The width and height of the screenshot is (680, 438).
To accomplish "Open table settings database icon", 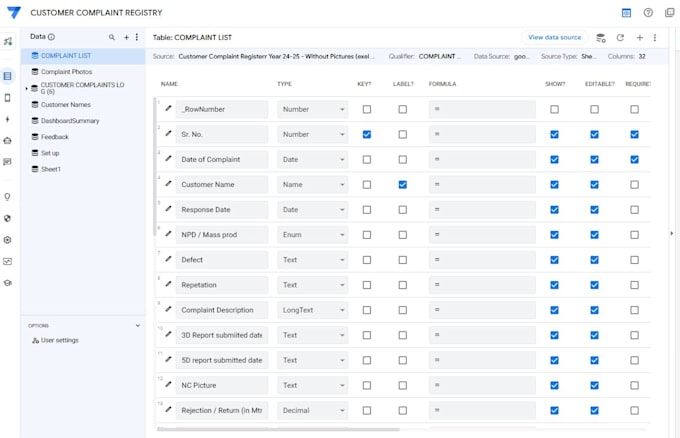I will (x=601, y=38).
